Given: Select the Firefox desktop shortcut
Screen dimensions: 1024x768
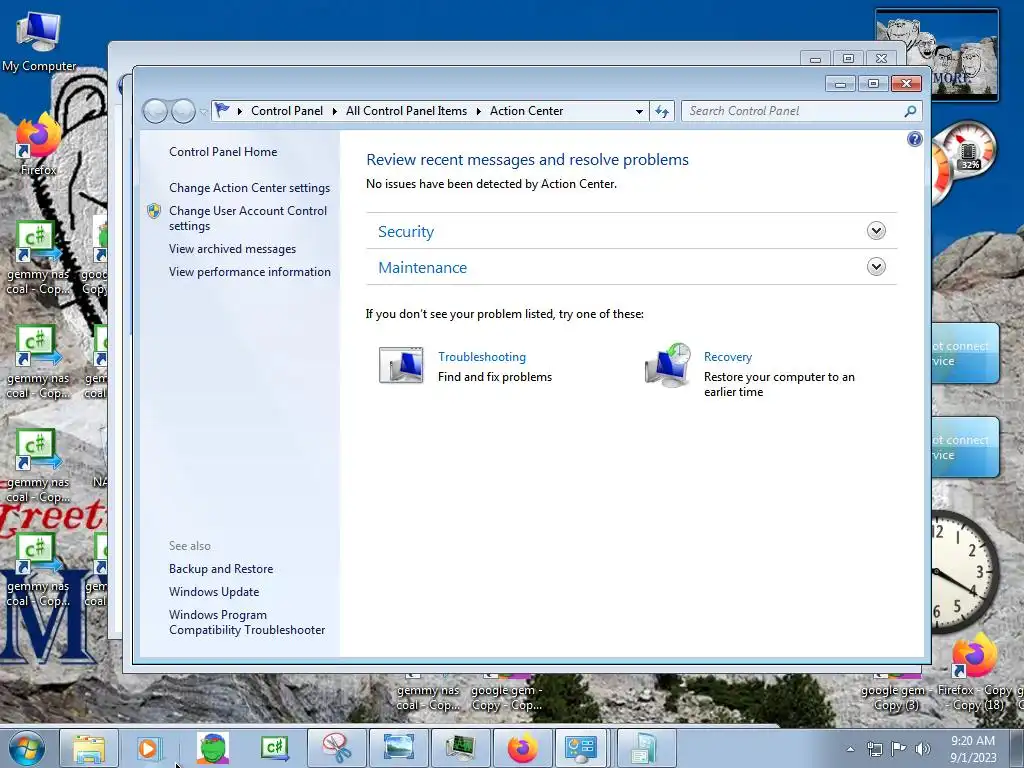Looking at the screenshot, I should (x=38, y=144).
